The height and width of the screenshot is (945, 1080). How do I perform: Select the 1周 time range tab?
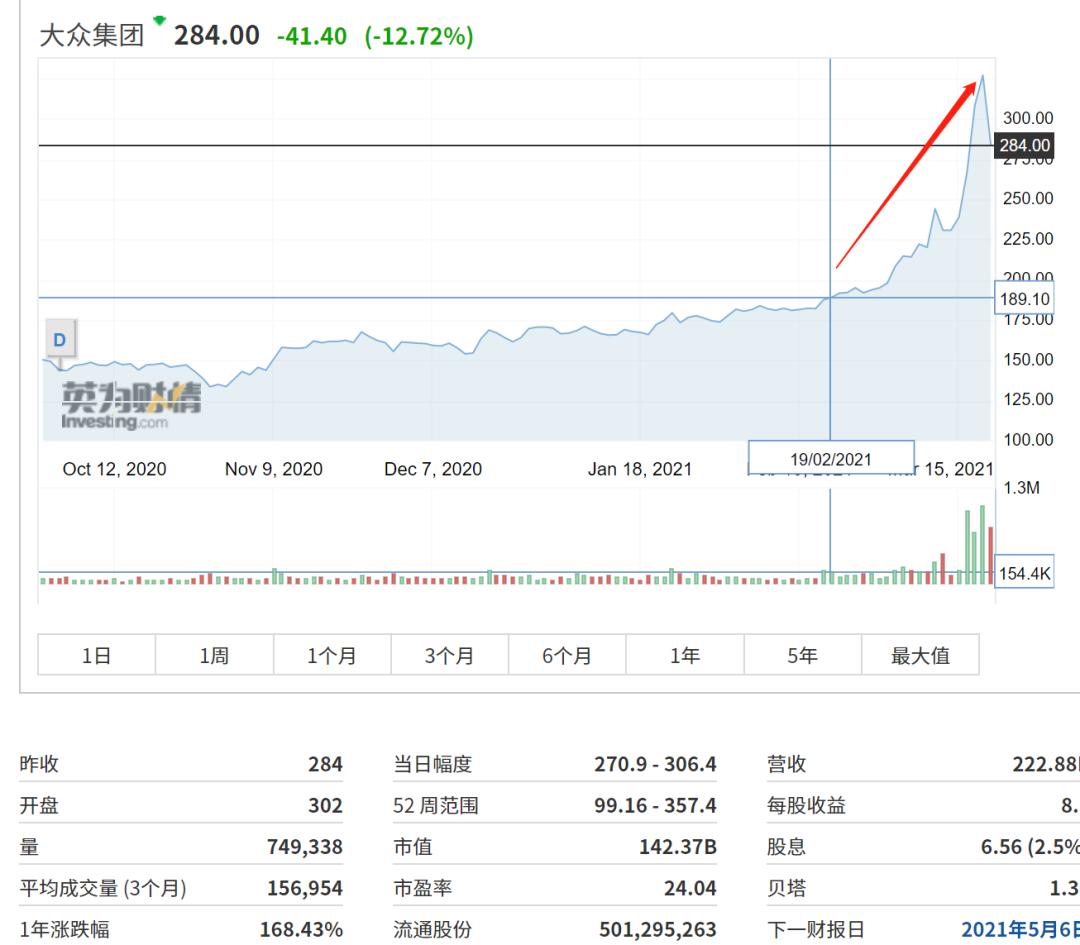(214, 655)
